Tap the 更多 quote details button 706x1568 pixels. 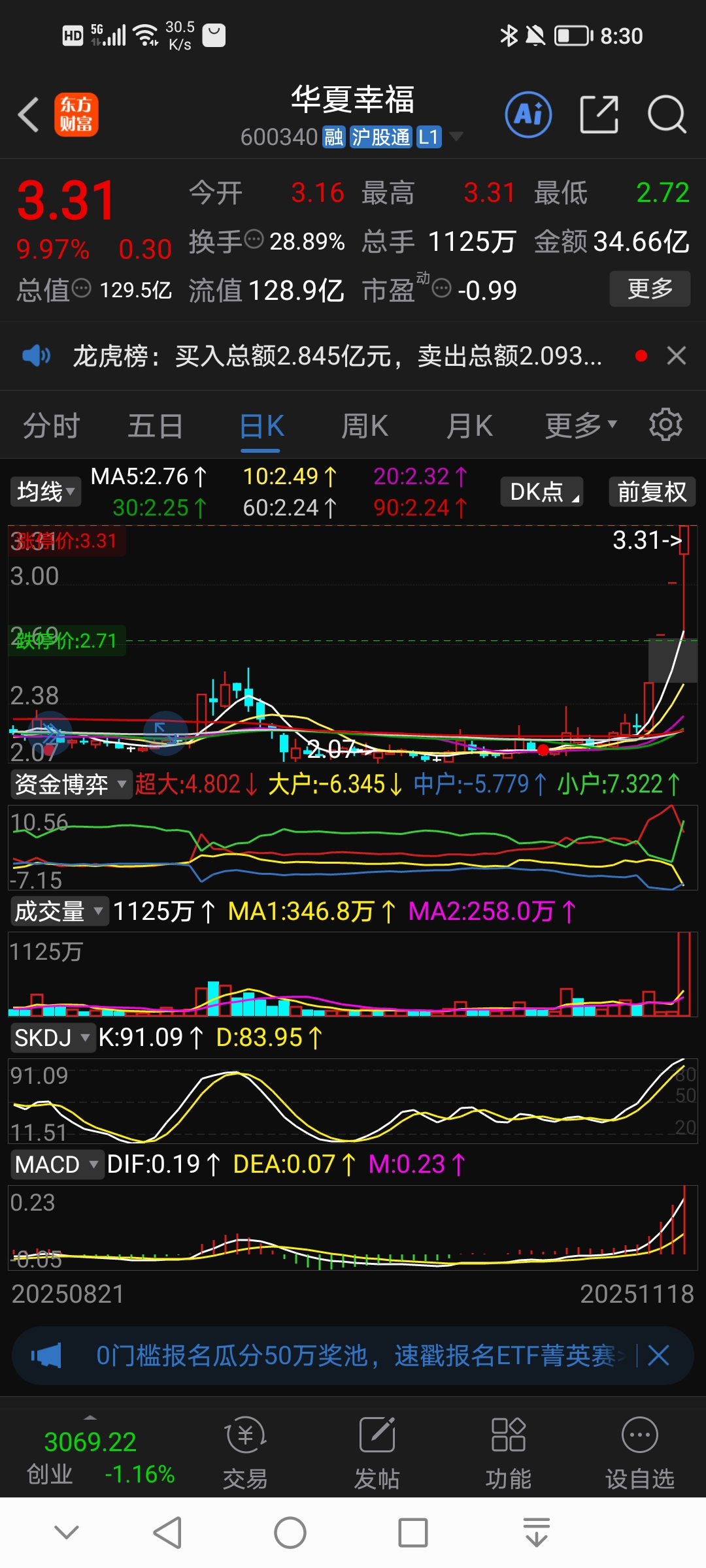650,288
